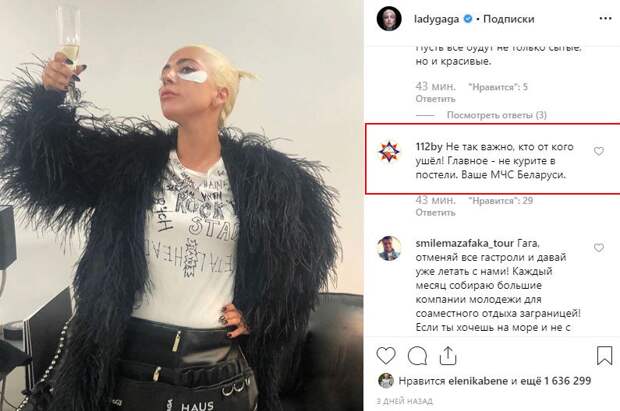Like the 112by comment

point(599,151)
